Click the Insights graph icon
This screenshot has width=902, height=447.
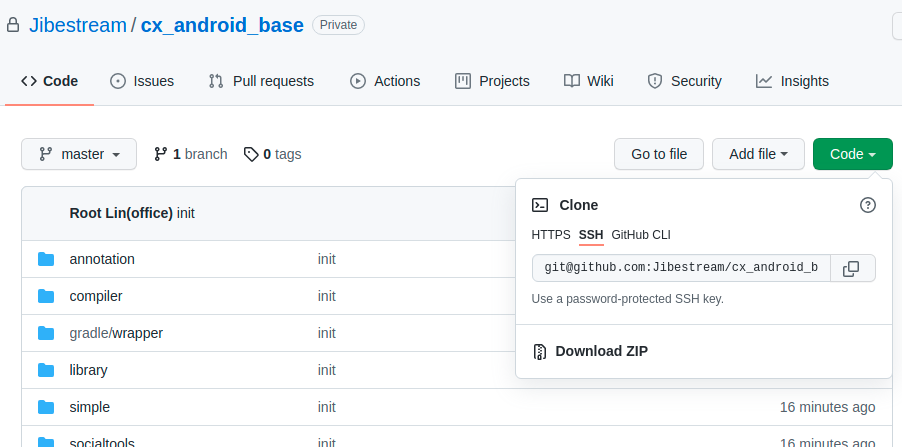click(764, 81)
